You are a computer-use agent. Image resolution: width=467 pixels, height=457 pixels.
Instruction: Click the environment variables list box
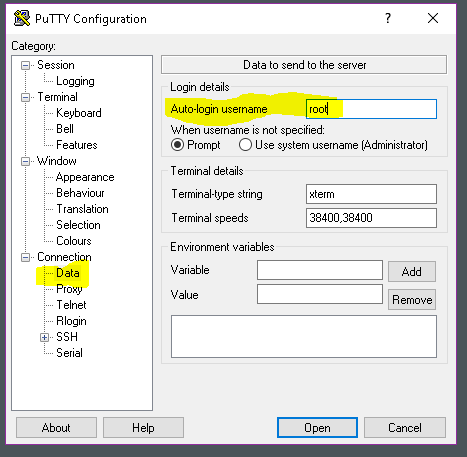pyautogui.click(x=304, y=337)
